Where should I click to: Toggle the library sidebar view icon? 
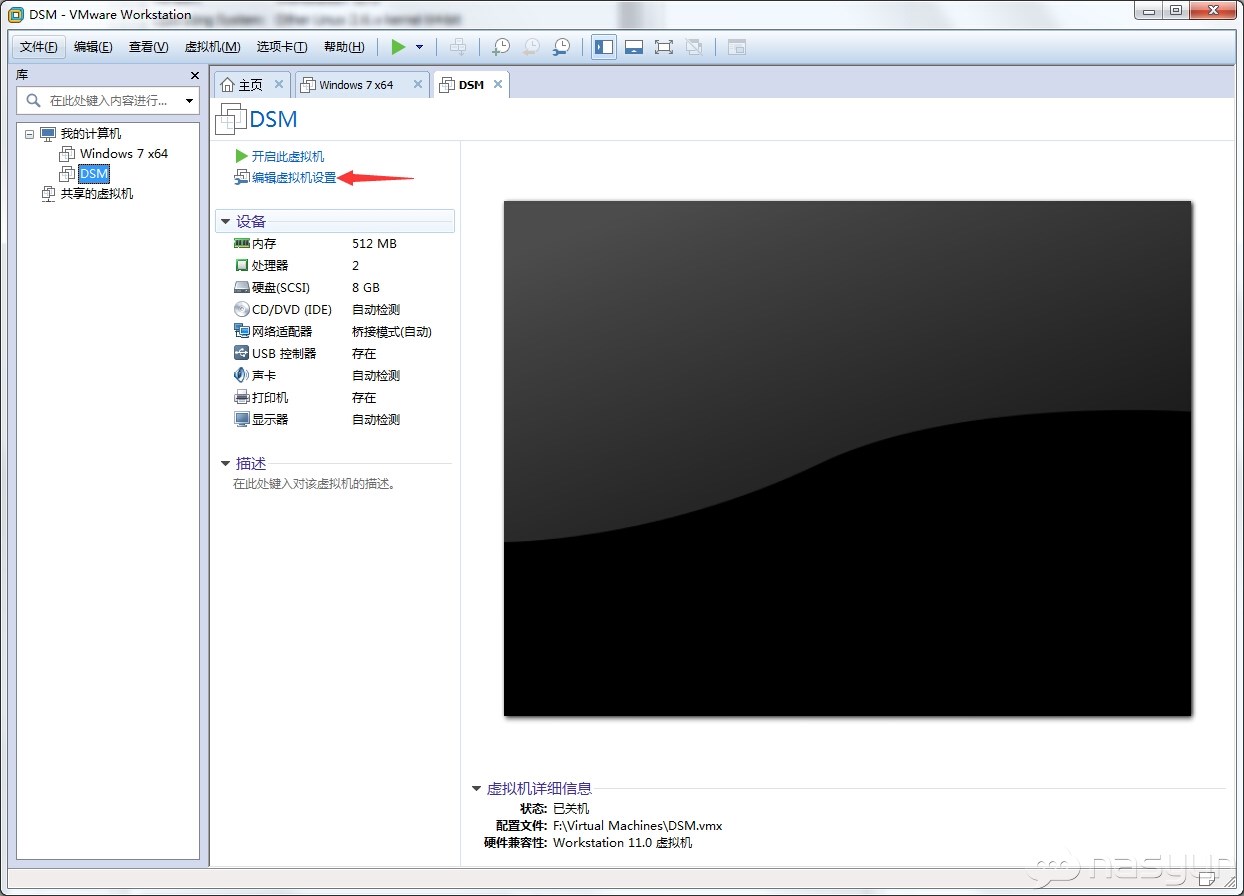click(604, 47)
